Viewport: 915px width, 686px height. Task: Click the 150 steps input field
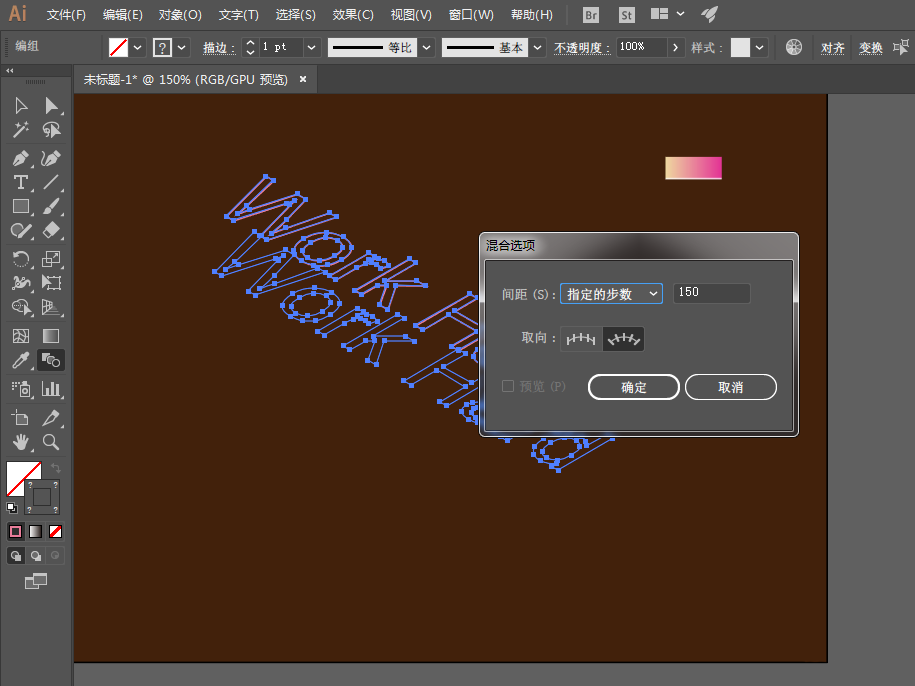(x=711, y=293)
